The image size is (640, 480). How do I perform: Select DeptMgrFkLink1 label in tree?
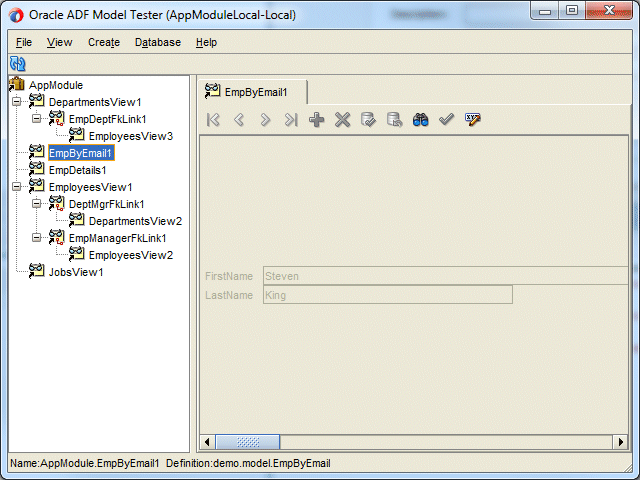click(x=107, y=204)
